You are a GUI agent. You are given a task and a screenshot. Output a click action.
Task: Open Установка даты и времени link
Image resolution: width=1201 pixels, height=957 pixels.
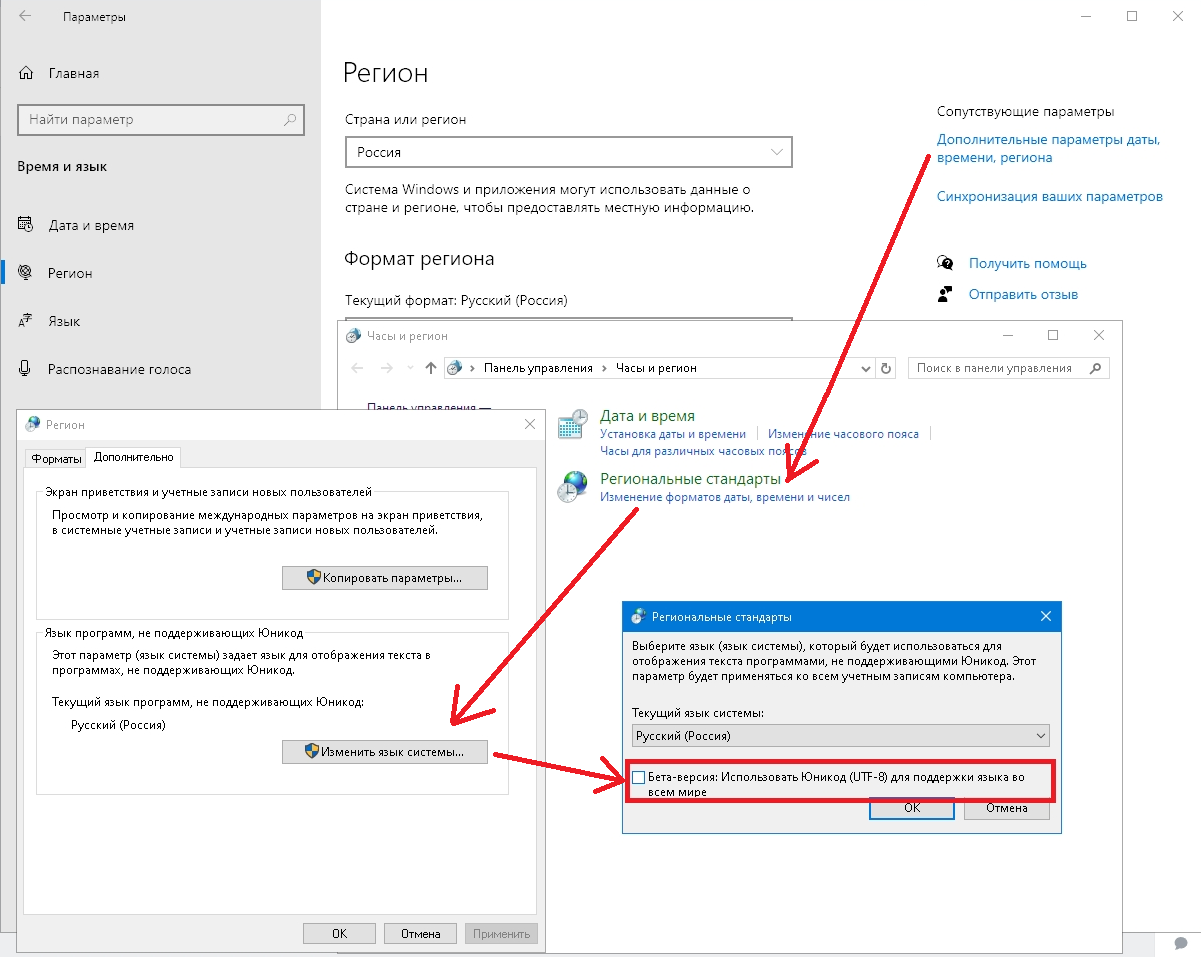click(x=673, y=434)
